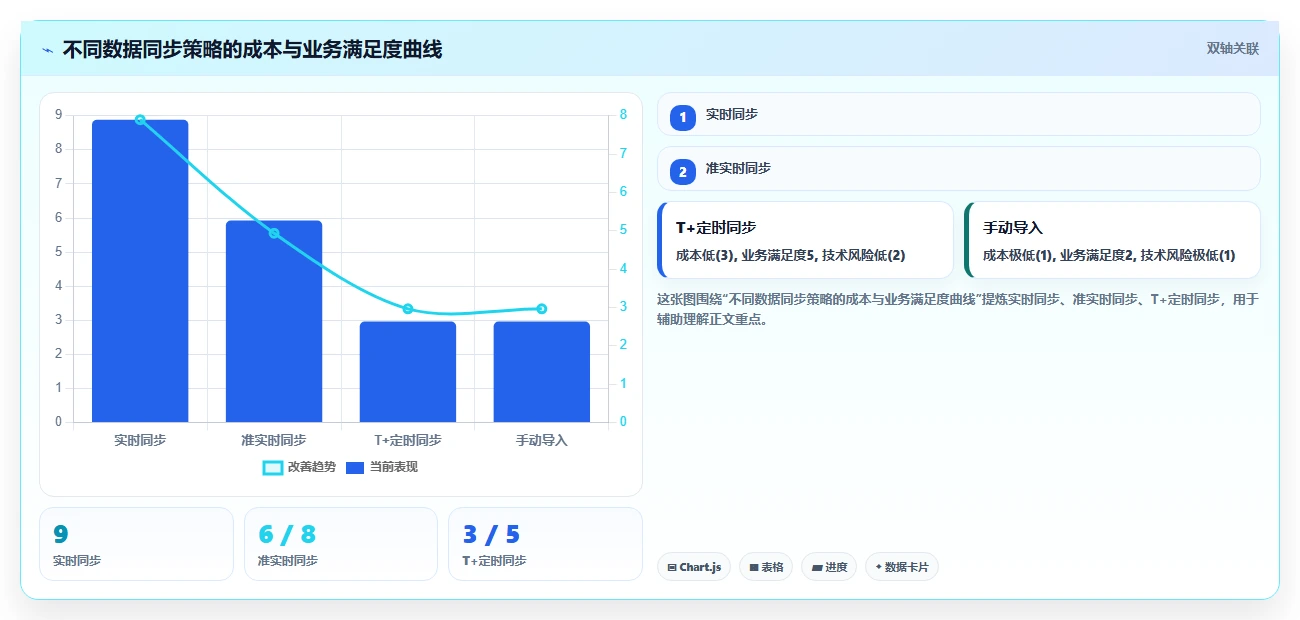The image size is (1300, 620).
Task: Click the 成本低(3), 业务满足度5 description text
Action: pyautogui.click(x=790, y=255)
